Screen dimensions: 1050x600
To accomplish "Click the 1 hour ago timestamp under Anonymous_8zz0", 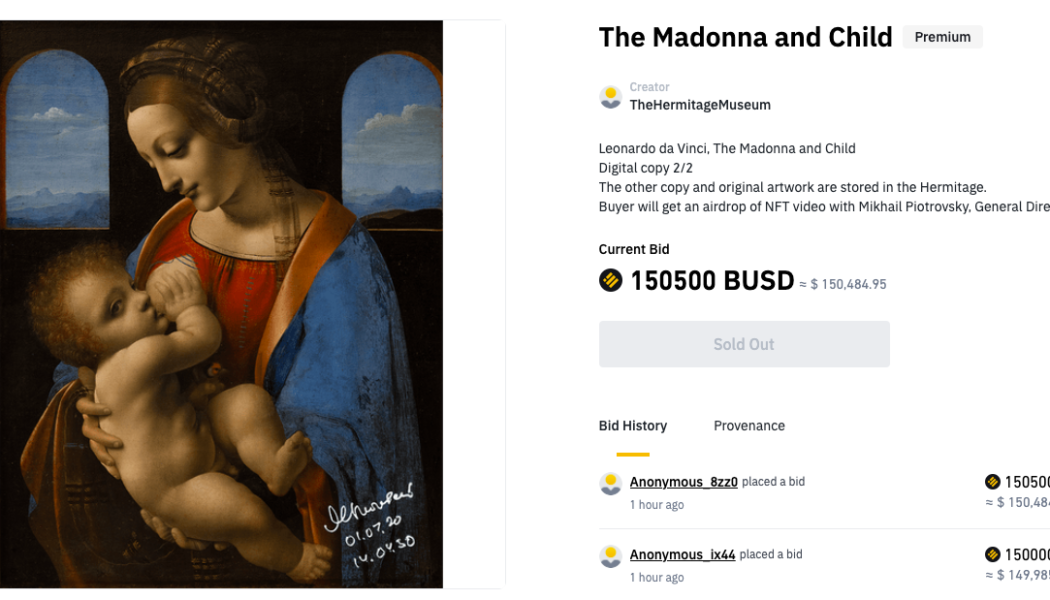I will 657,505.
